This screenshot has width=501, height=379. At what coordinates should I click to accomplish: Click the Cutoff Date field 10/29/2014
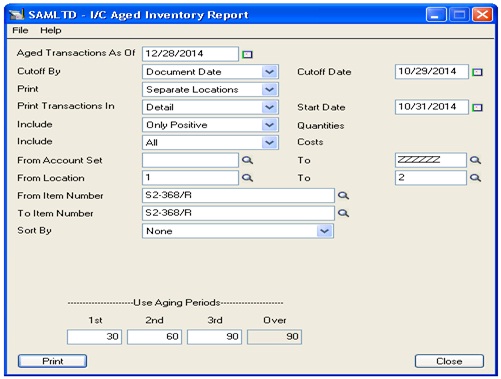(x=432, y=72)
